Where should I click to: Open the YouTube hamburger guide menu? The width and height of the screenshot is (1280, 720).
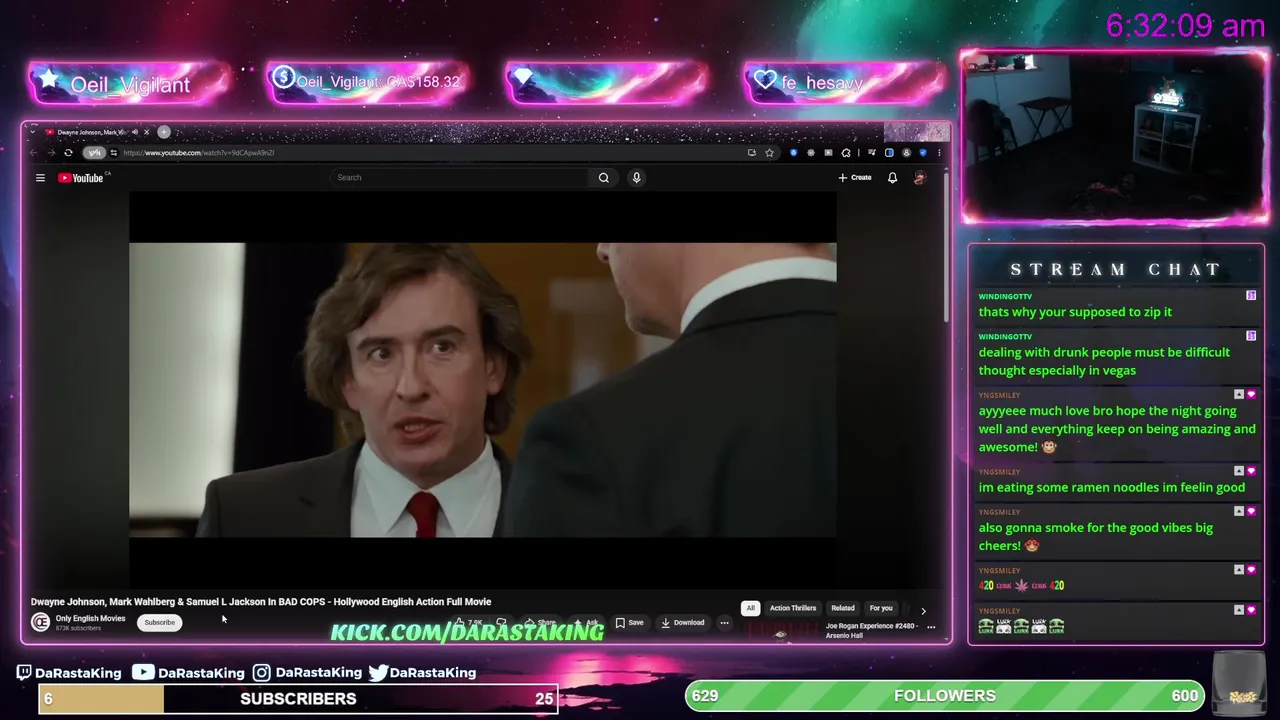click(x=40, y=178)
